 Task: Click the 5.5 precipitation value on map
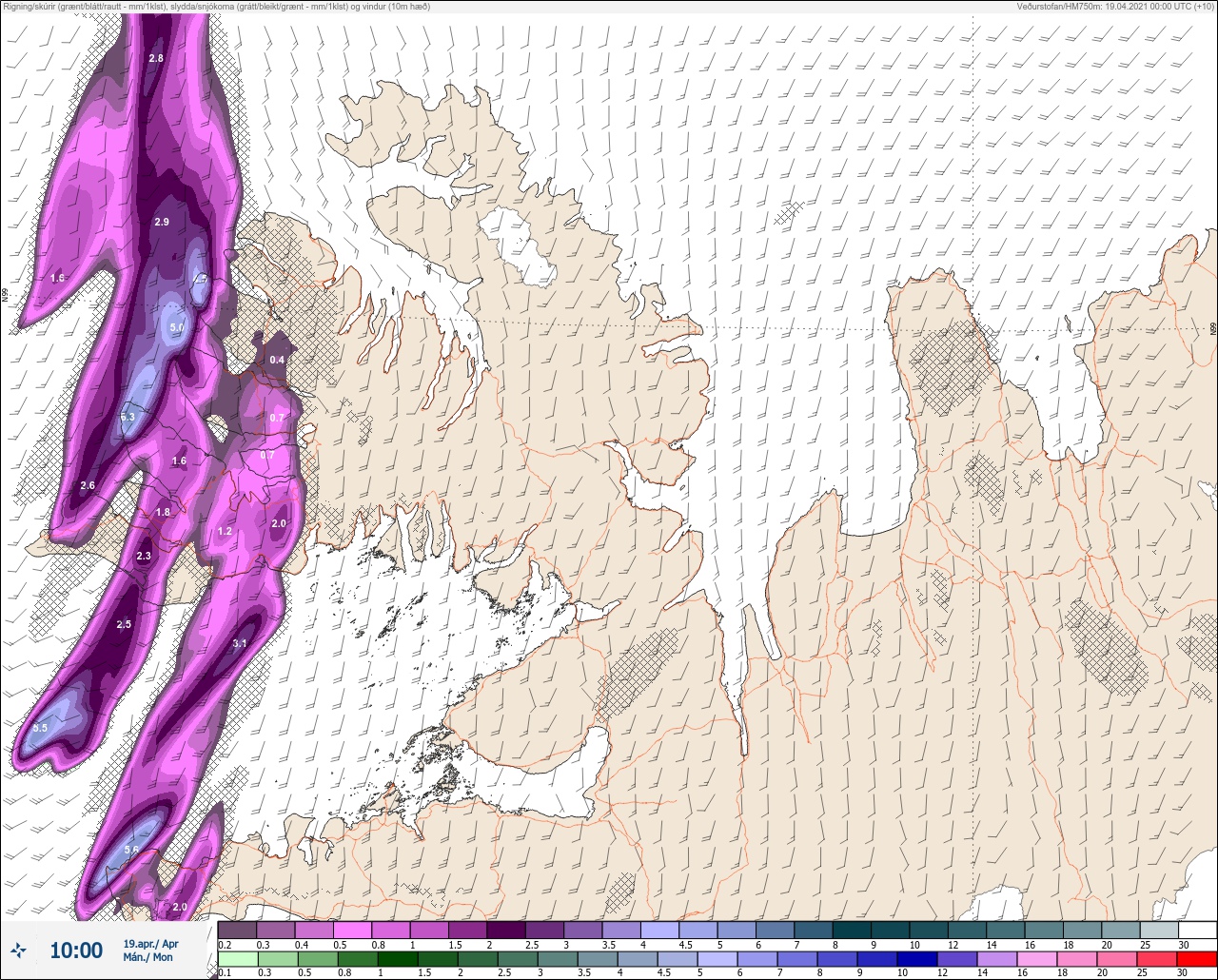[40, 728]
